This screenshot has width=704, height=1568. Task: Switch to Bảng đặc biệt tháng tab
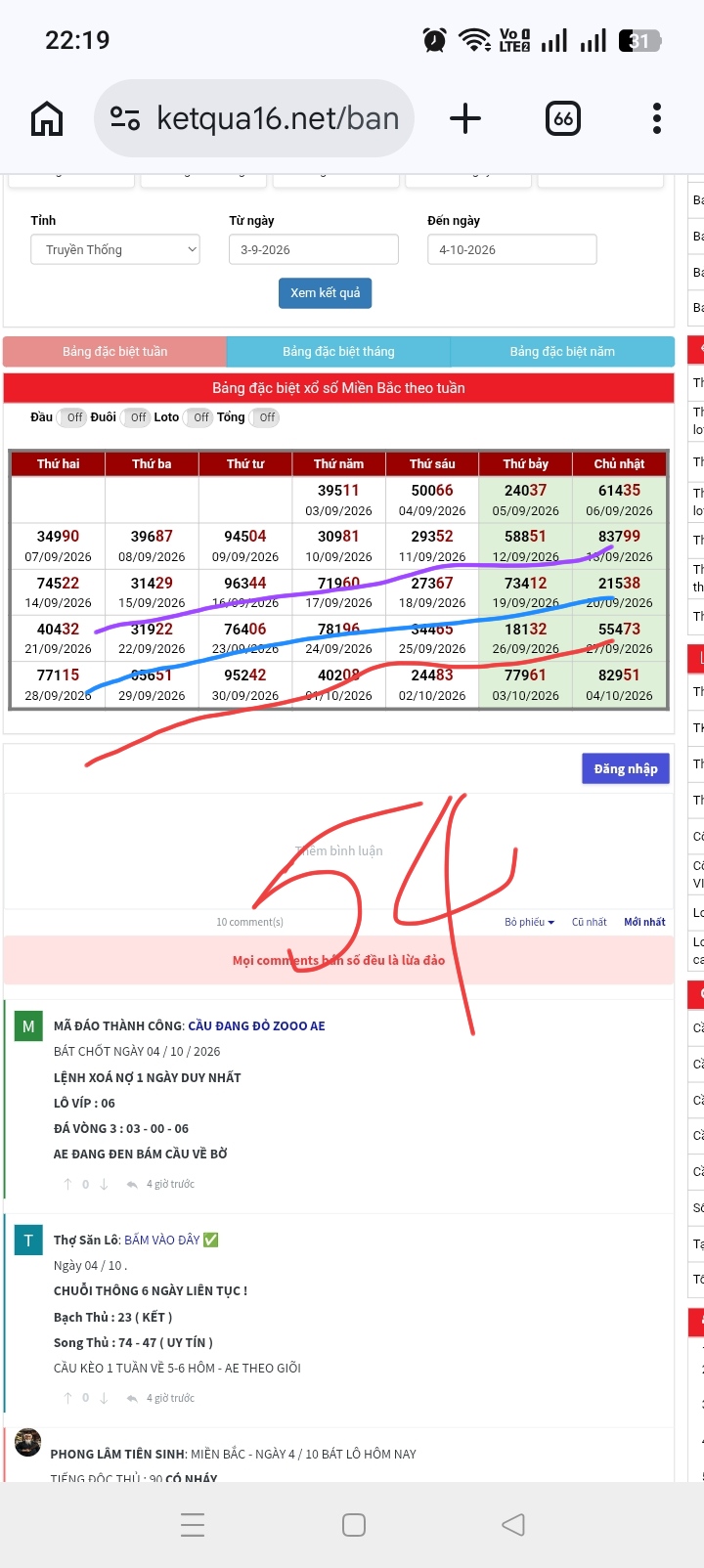[x=338, y=351]
